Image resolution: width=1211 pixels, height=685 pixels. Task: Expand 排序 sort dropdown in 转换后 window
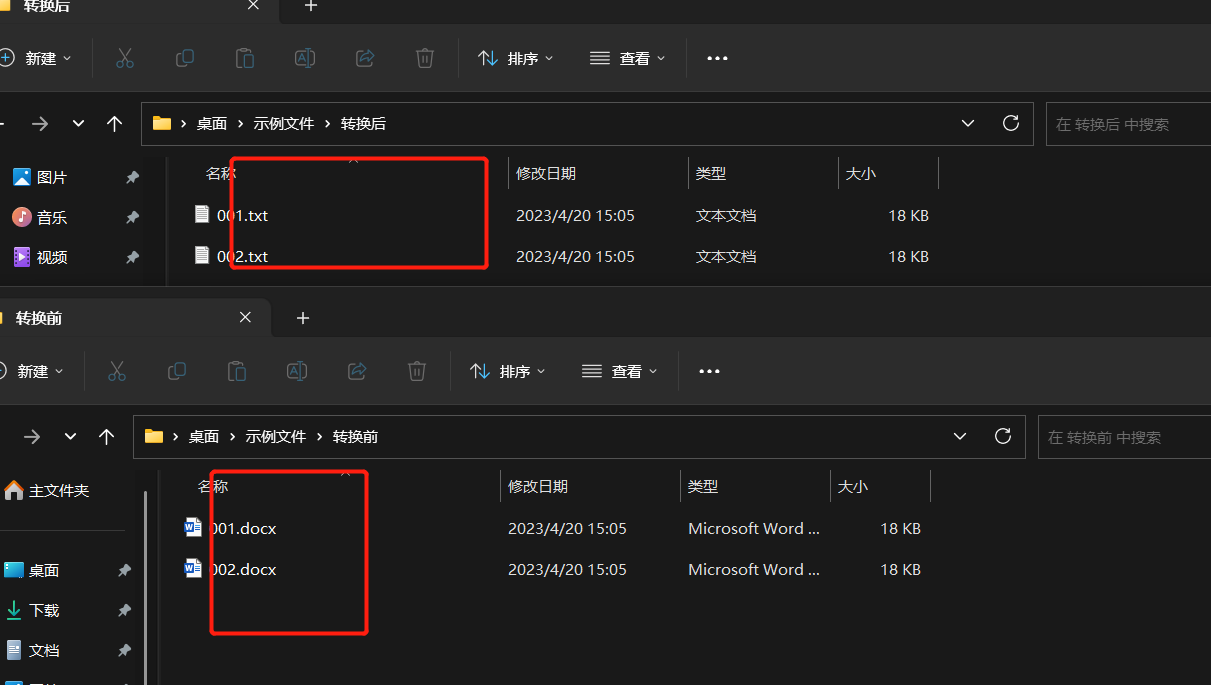pos(515,58)
